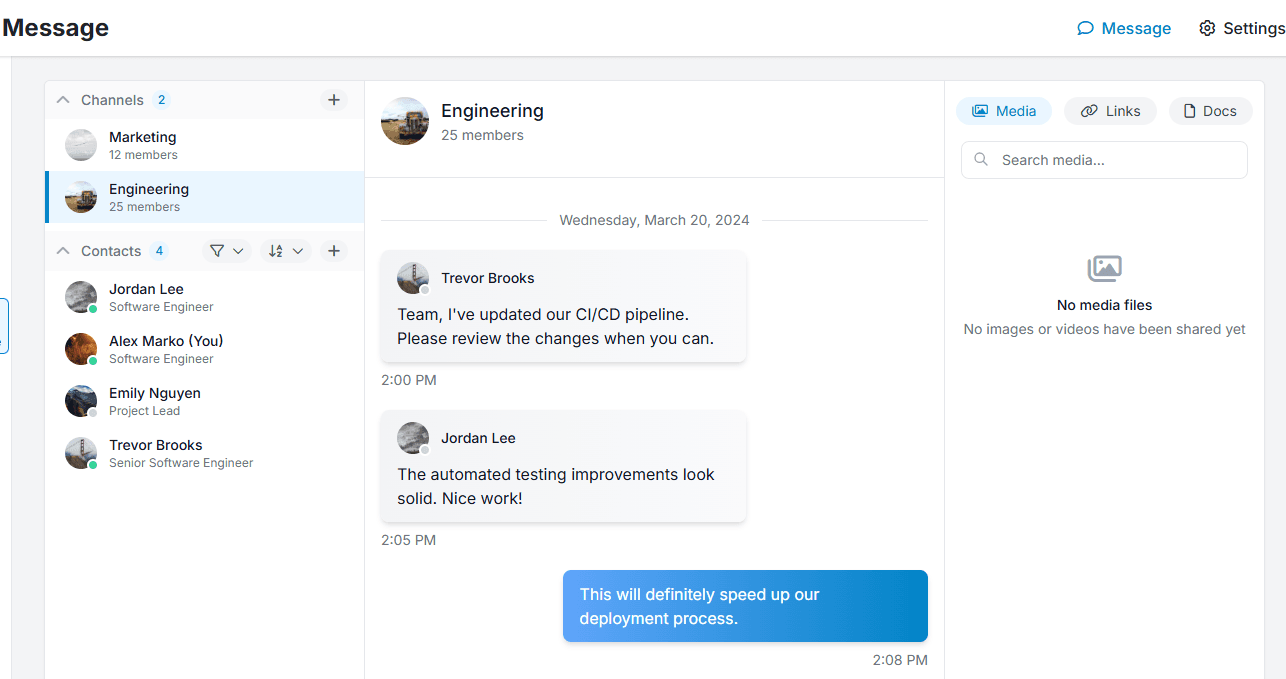Click the add channel plus icon
Image resolution: width=1286 pixels, height=679 pixels.
click(334, 100)
